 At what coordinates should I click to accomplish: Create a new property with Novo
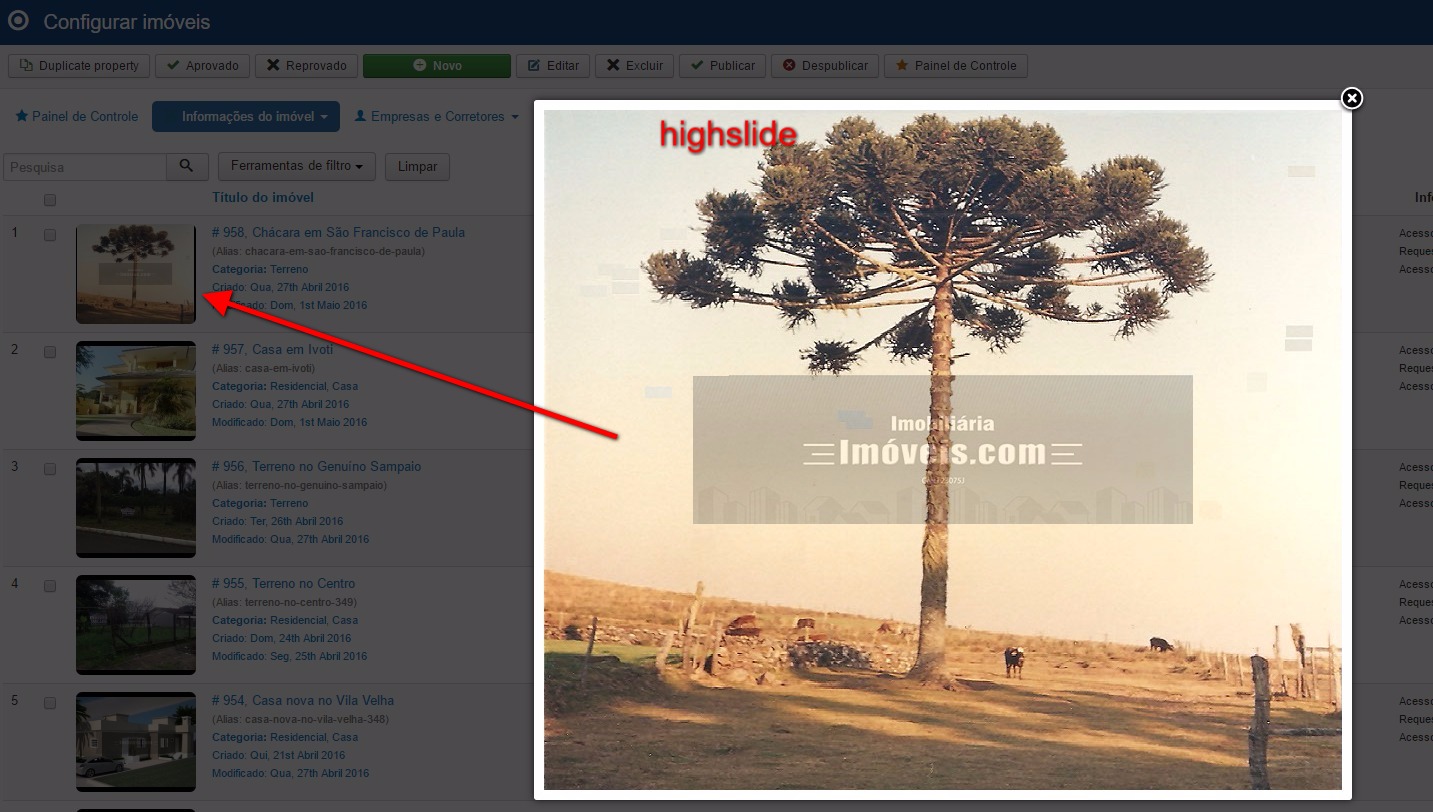tap(437, 66)
